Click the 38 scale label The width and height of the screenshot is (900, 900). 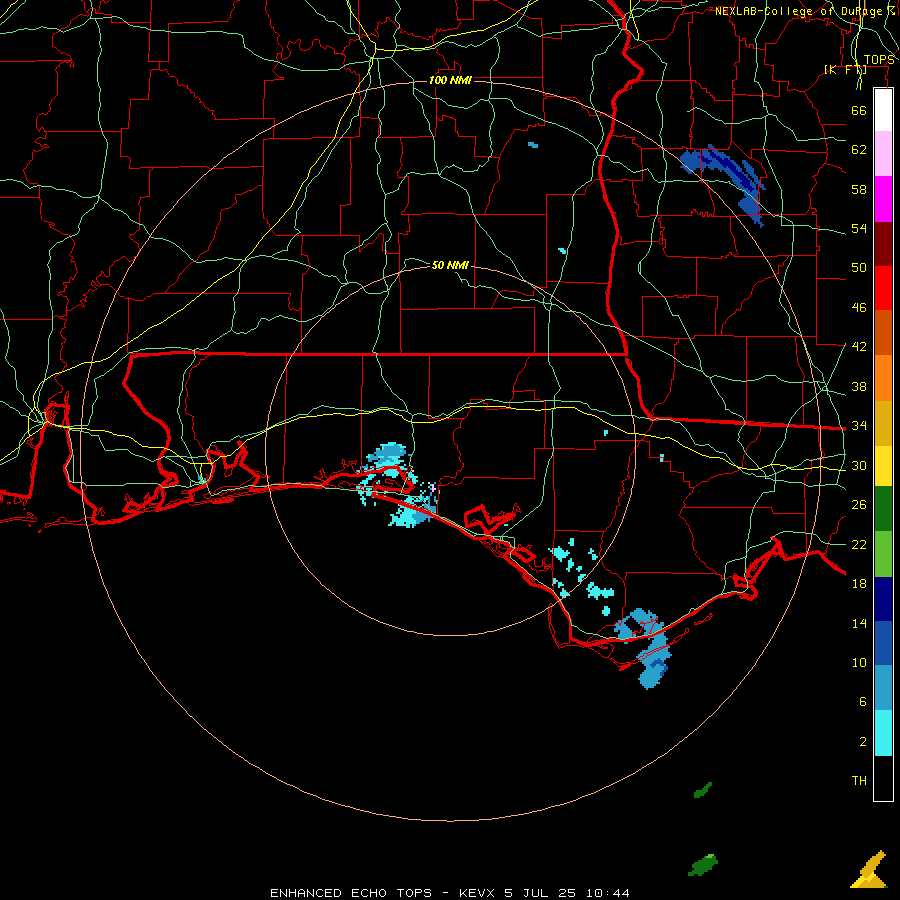[x=859, y=387]
